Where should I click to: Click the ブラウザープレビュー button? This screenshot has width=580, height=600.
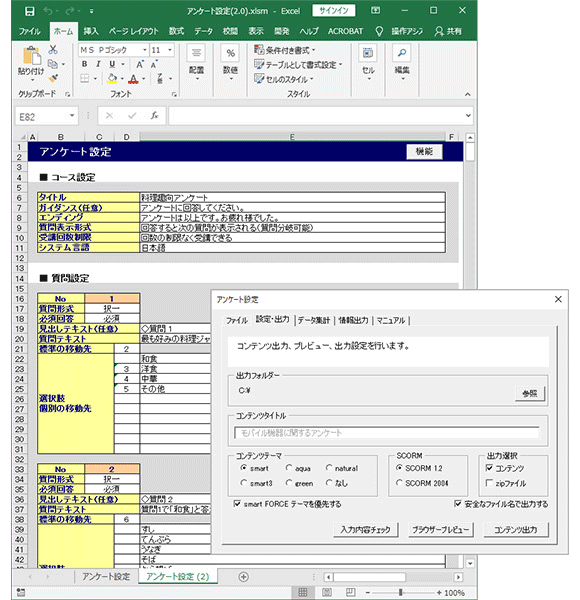coord(440,530)
